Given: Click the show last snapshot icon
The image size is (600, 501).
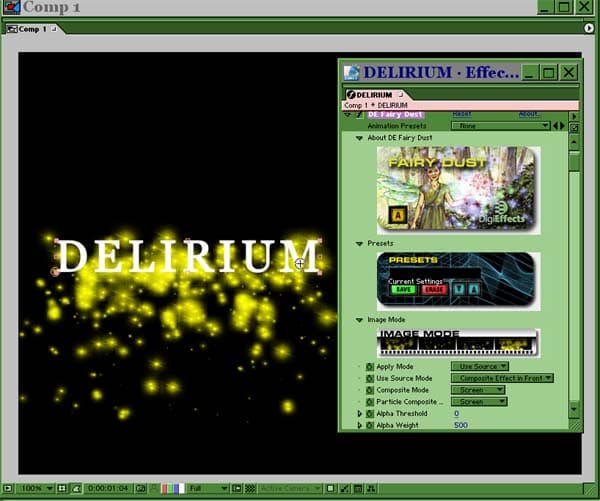Looking at the screenshot, I should tap(154, 488).
